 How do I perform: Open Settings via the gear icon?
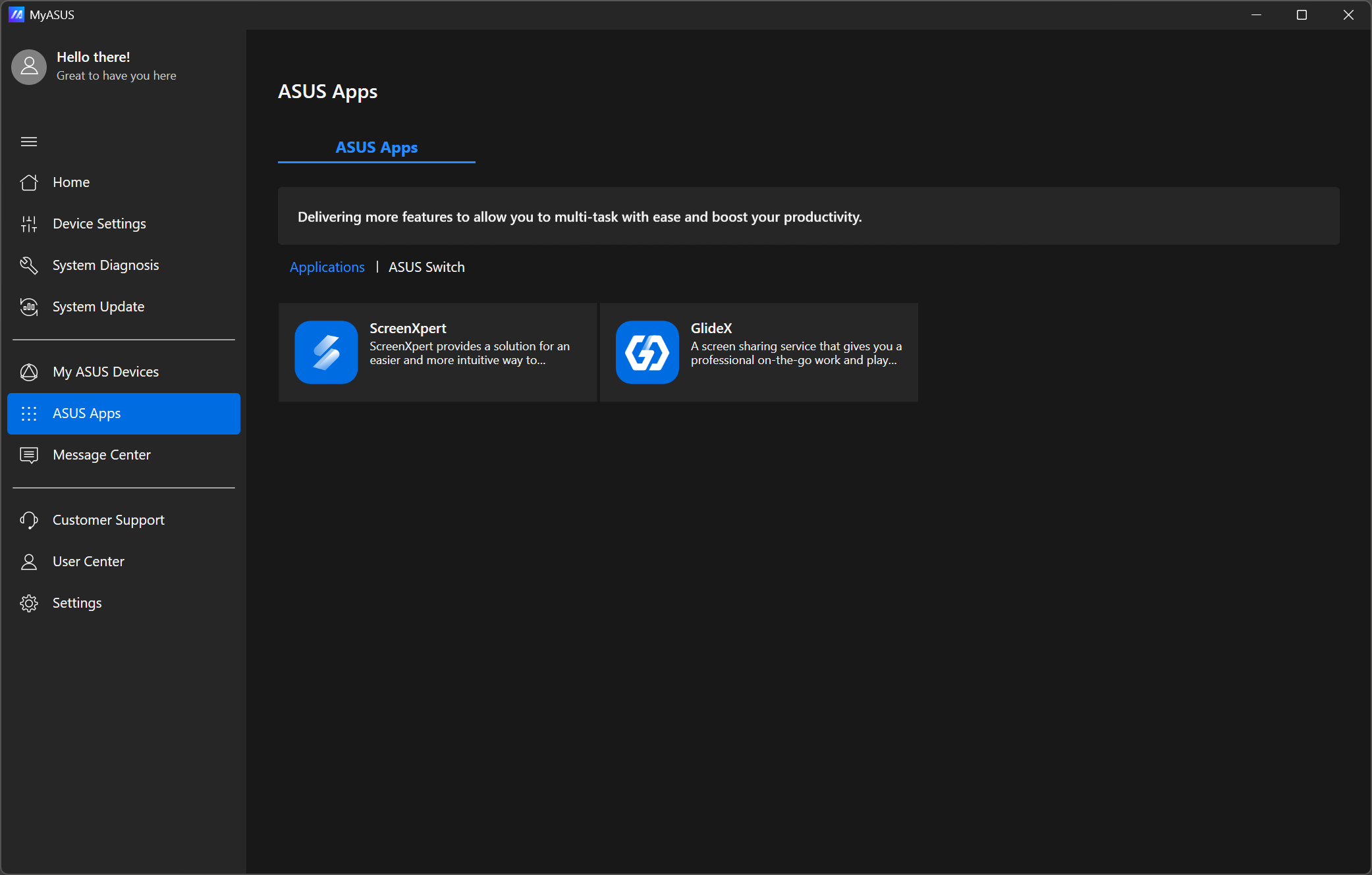(29, 603)
